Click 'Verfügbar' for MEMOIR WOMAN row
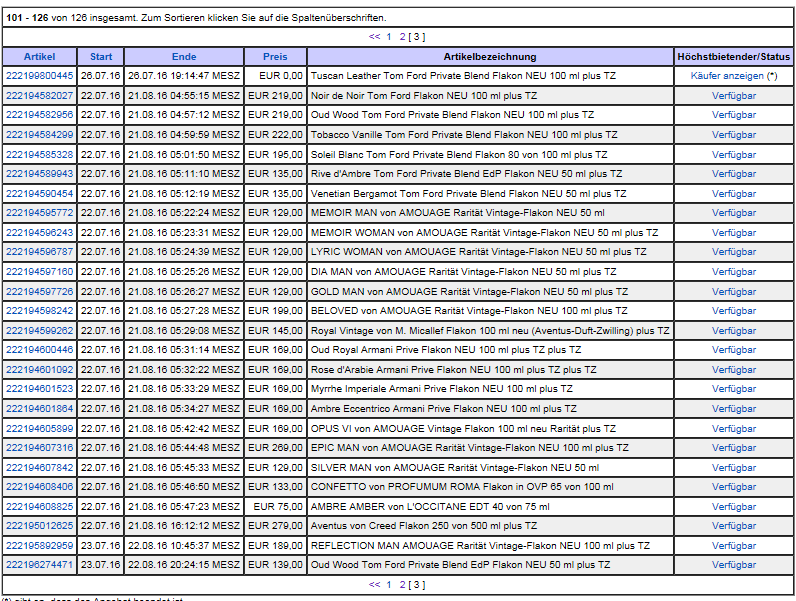796x601 pixels. 734,232
